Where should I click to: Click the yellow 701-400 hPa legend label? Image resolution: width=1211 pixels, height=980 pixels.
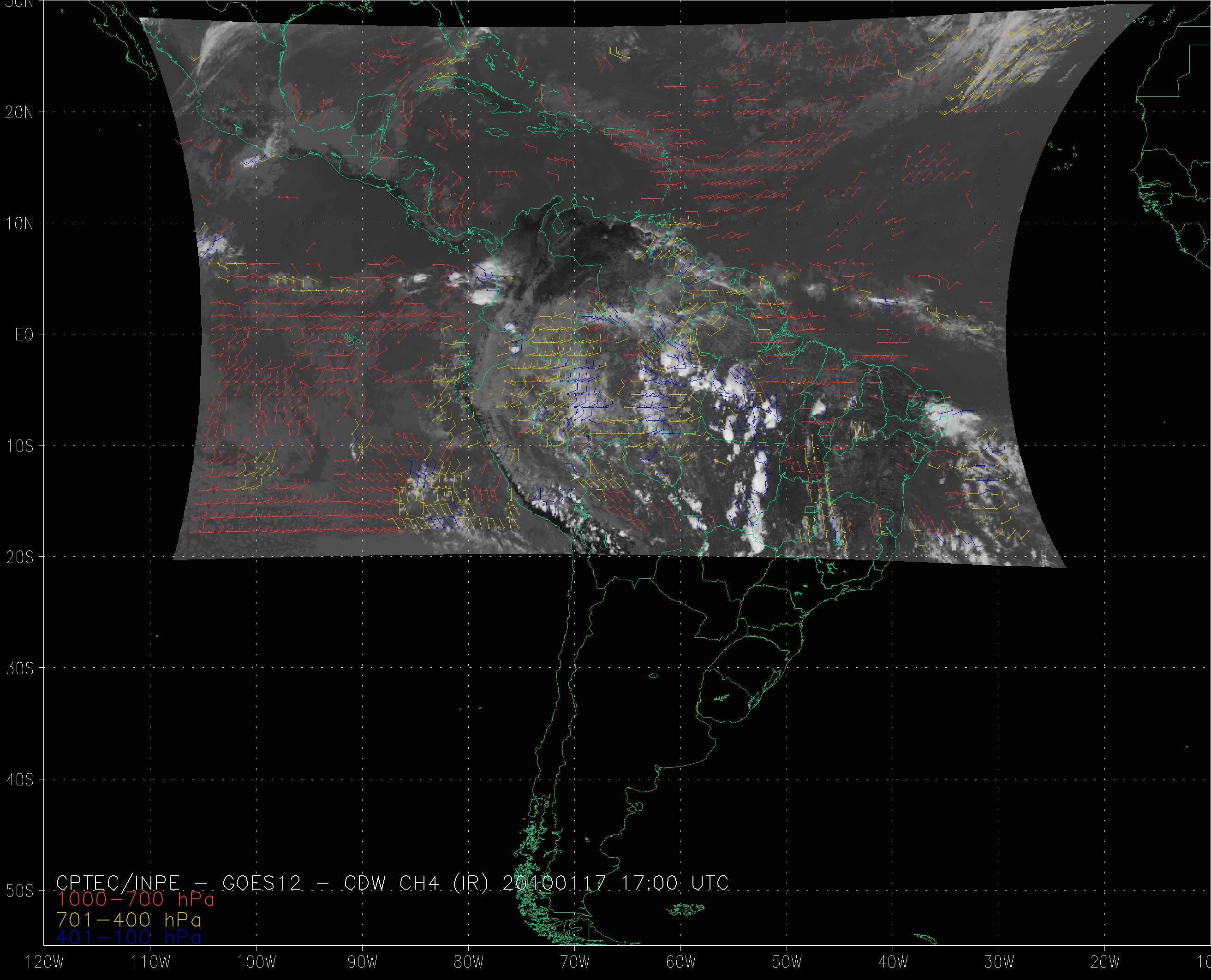click(129, 919)
